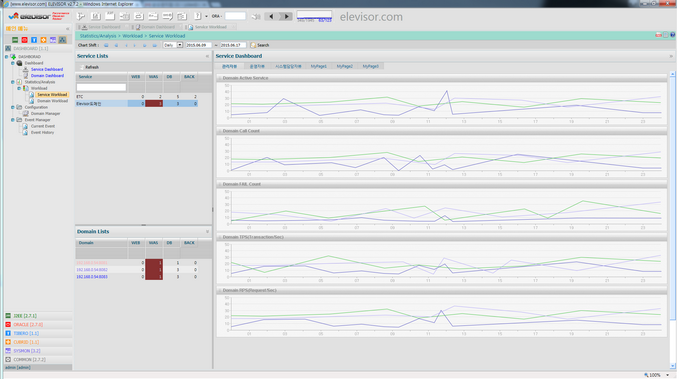Open the J2EE [2.7.1] accordion section

[x=38, y=316]
